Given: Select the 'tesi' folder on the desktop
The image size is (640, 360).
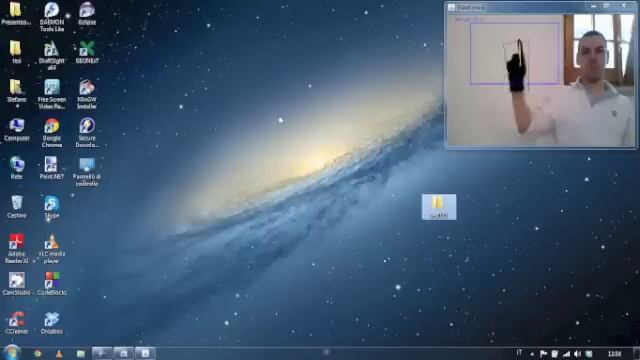Looking at the screenshot, I should [x=16, y=52].
